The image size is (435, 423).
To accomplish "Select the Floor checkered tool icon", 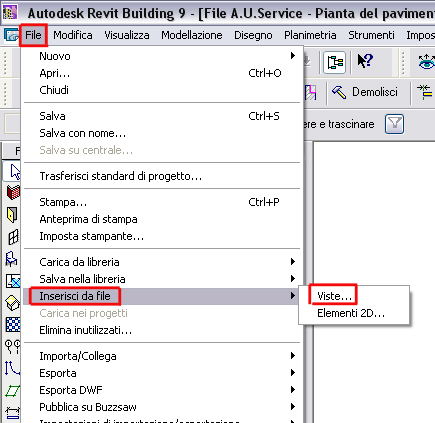I will (x=13, y=324).
